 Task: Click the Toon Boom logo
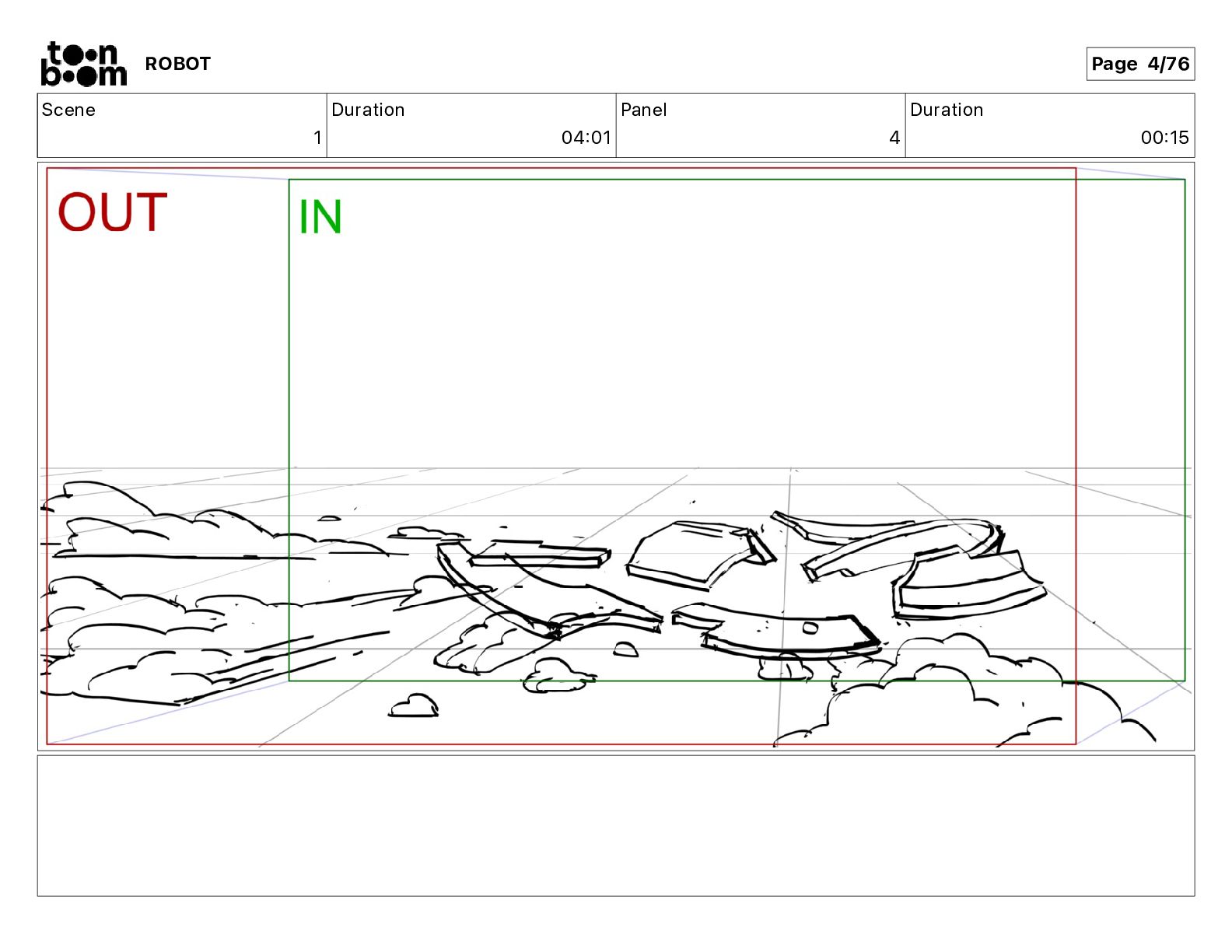pos(83,64)
